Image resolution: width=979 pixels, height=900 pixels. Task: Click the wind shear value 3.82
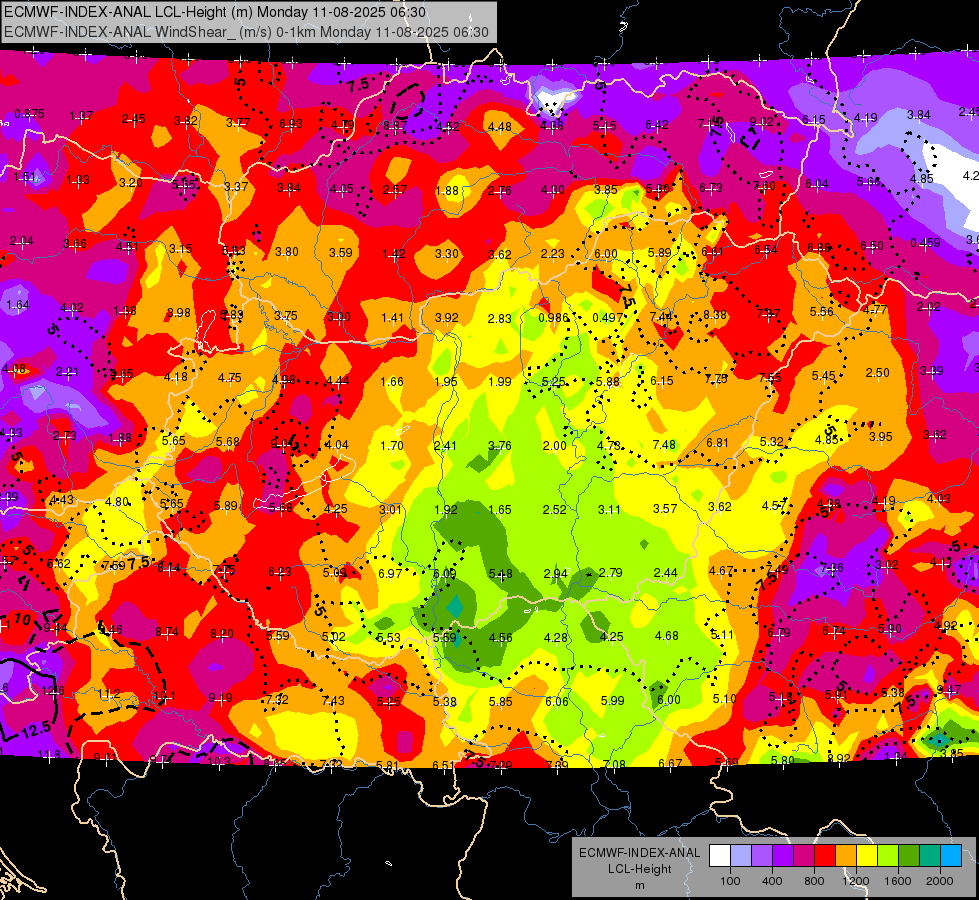click(x=185, y=121)
